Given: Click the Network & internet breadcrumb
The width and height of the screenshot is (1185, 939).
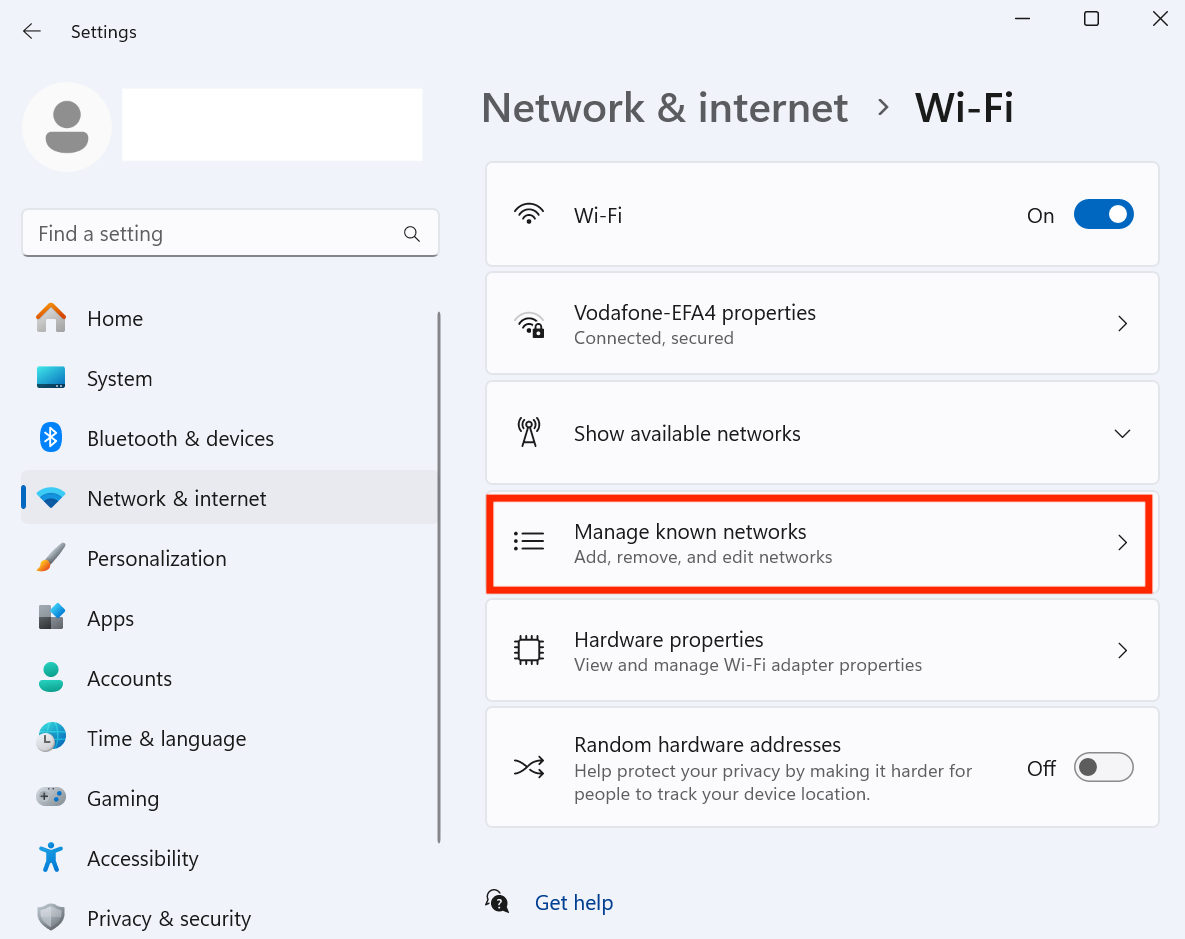Looking at the screenshot, I should point(664,107).
